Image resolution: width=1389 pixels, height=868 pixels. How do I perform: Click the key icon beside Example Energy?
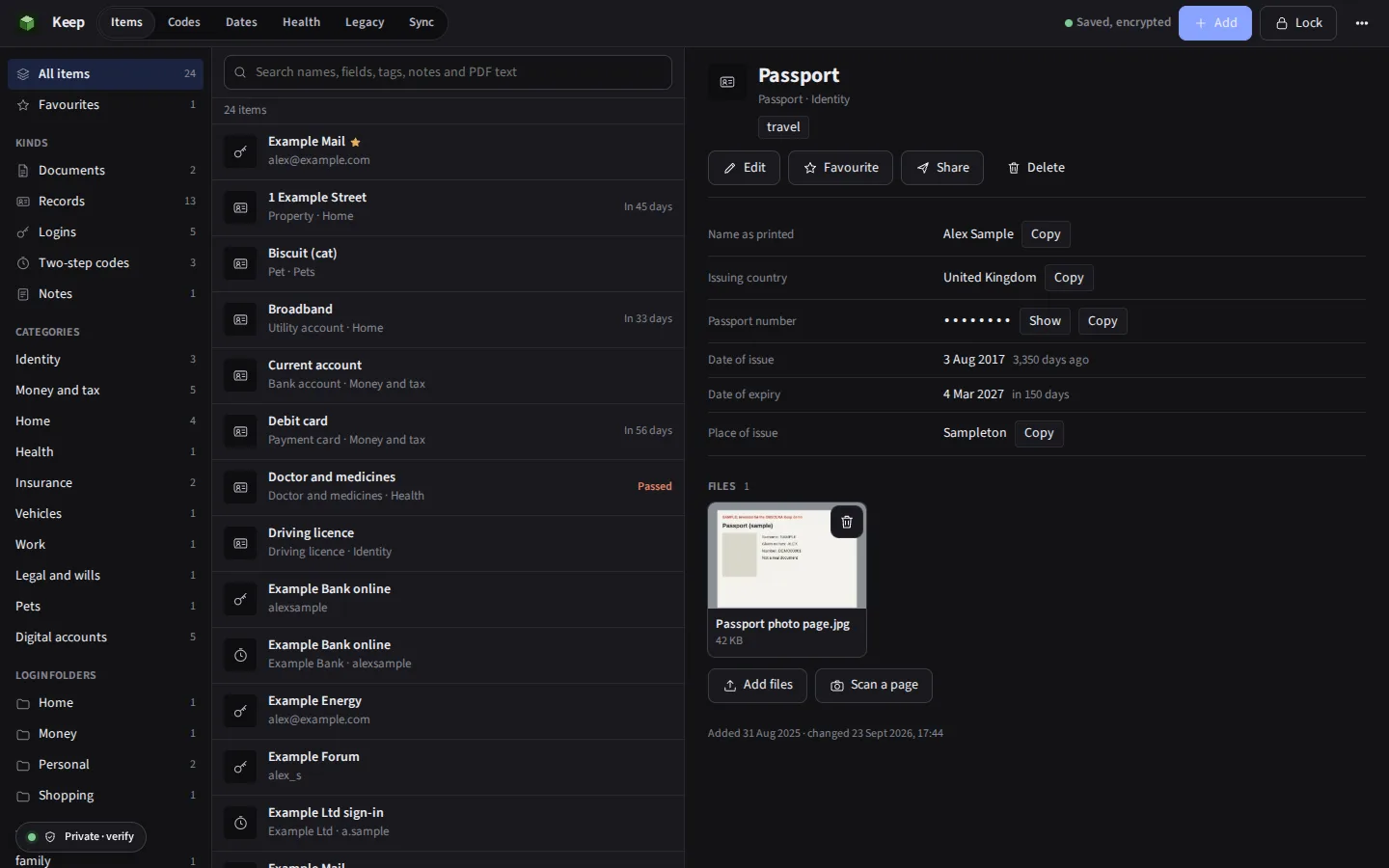[241, 711]
